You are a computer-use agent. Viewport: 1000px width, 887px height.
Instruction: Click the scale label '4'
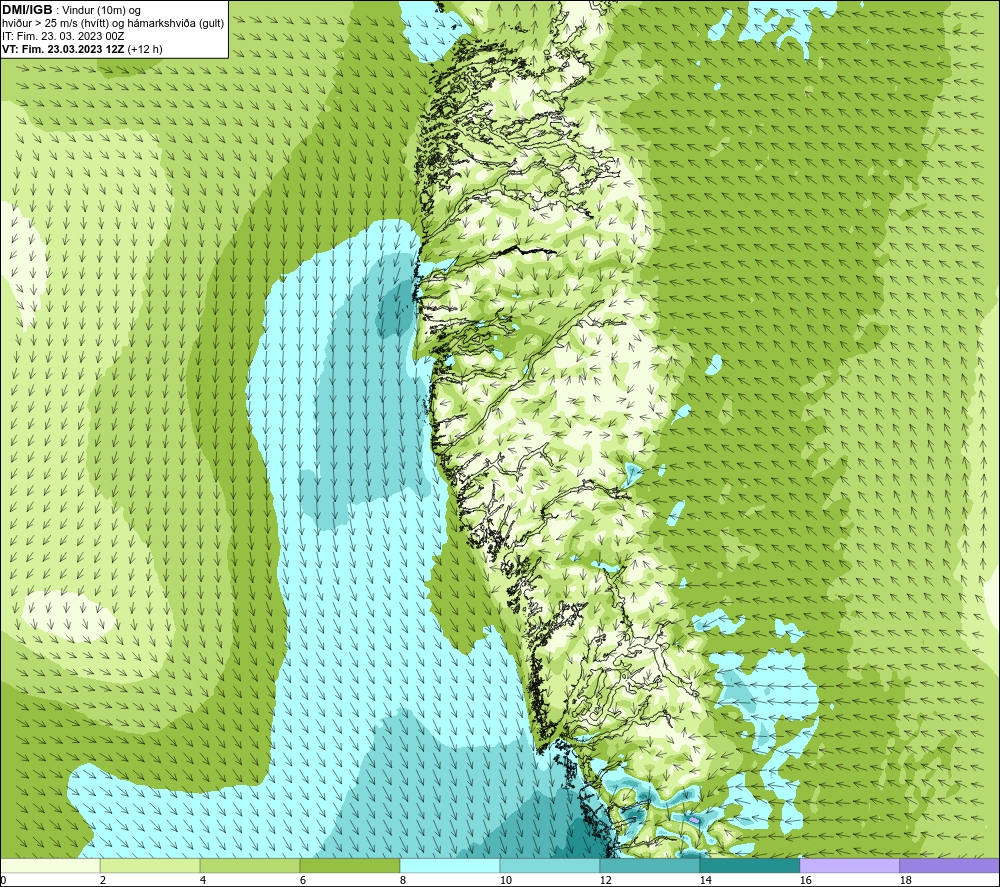coord(203,881)
